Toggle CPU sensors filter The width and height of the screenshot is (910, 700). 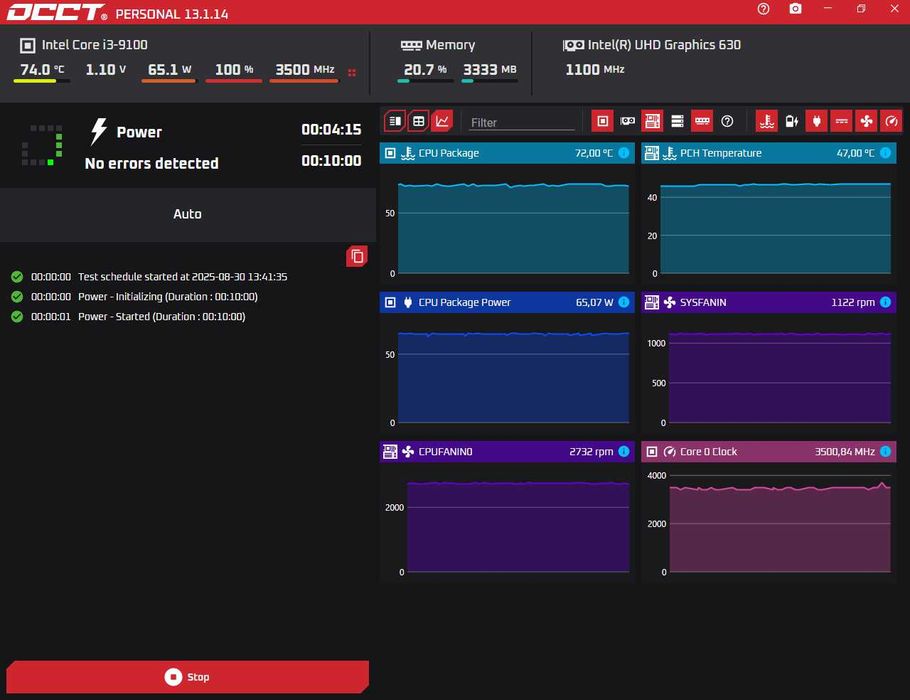(x=602, y=121)
